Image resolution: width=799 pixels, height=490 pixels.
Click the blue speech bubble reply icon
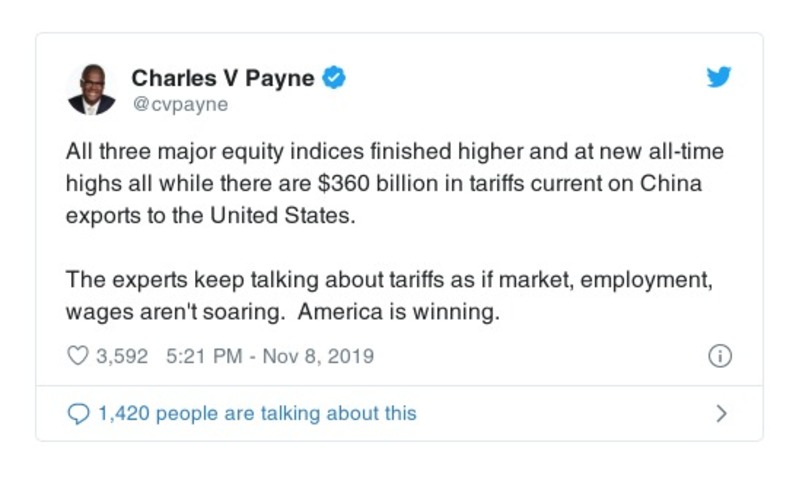pos(78,413)
